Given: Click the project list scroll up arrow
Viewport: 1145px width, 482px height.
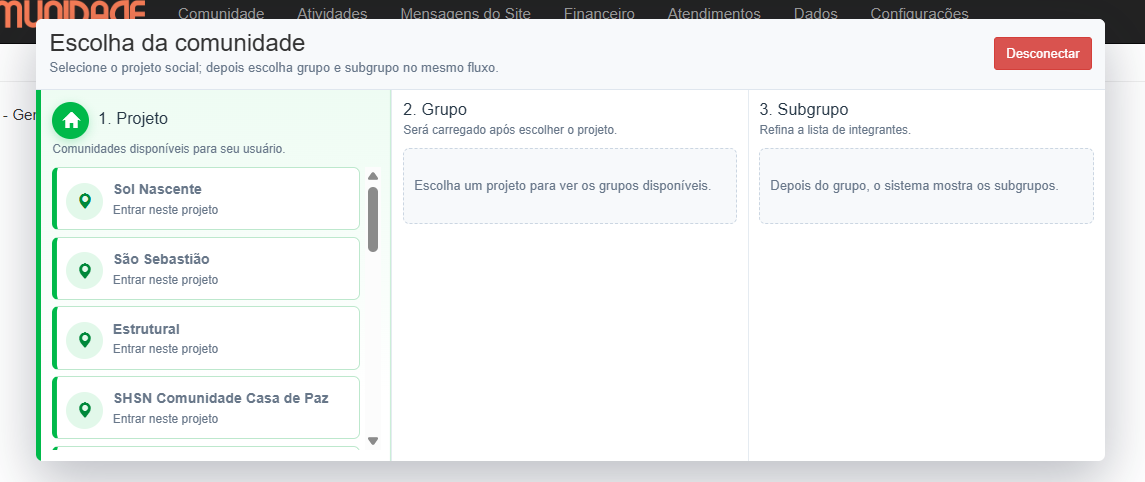Looking at the screenshot, I should click(373, 176).
